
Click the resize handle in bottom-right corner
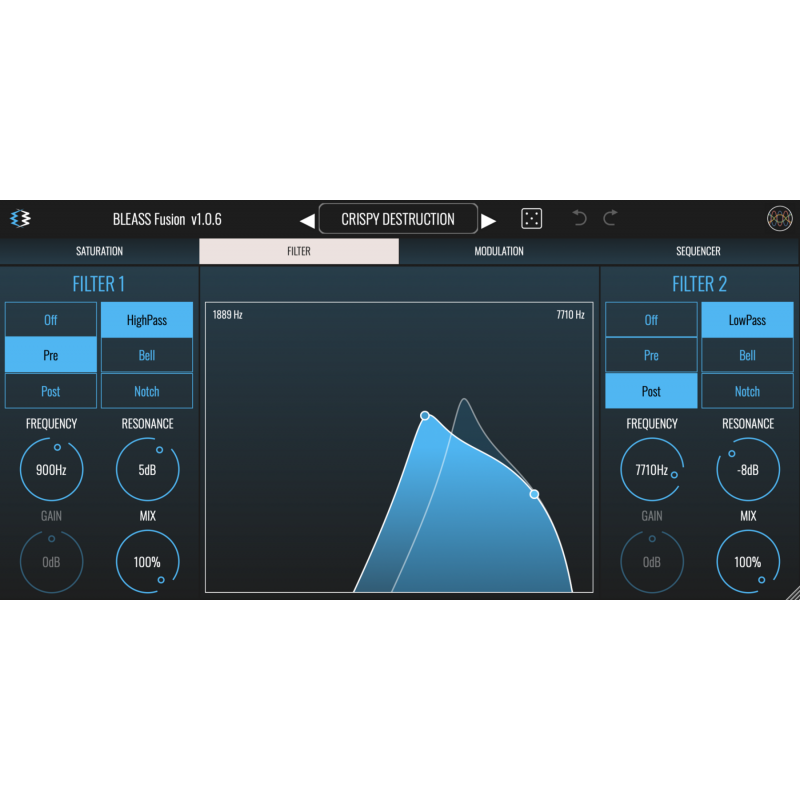[x=793, y=593]
